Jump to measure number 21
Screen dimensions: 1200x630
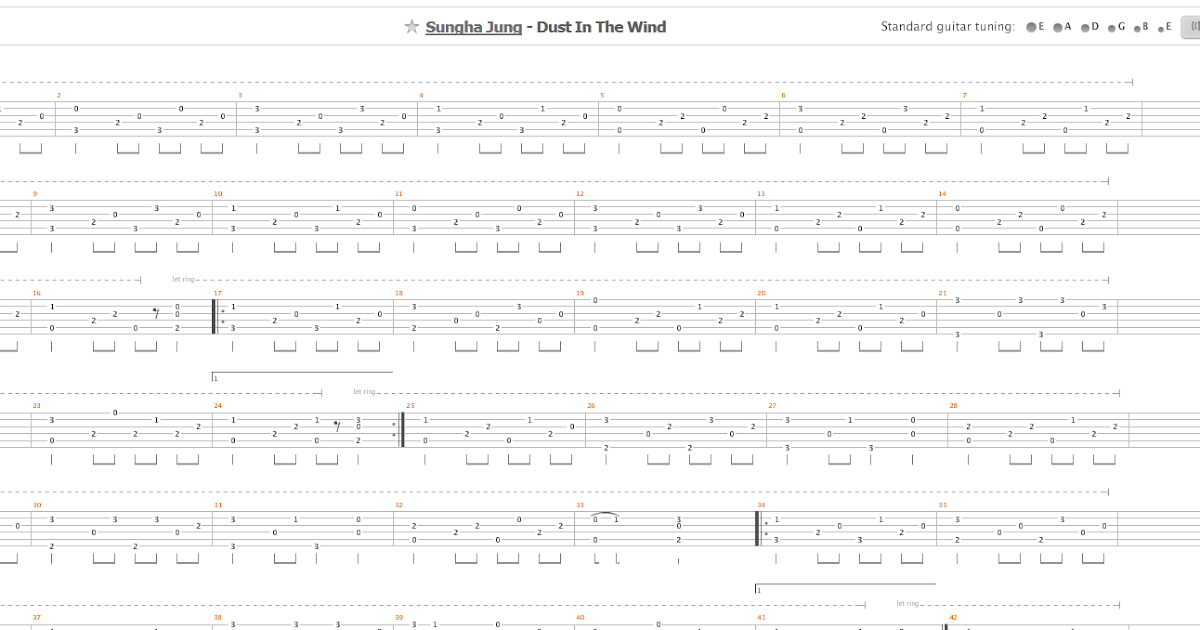coord(942,293)
